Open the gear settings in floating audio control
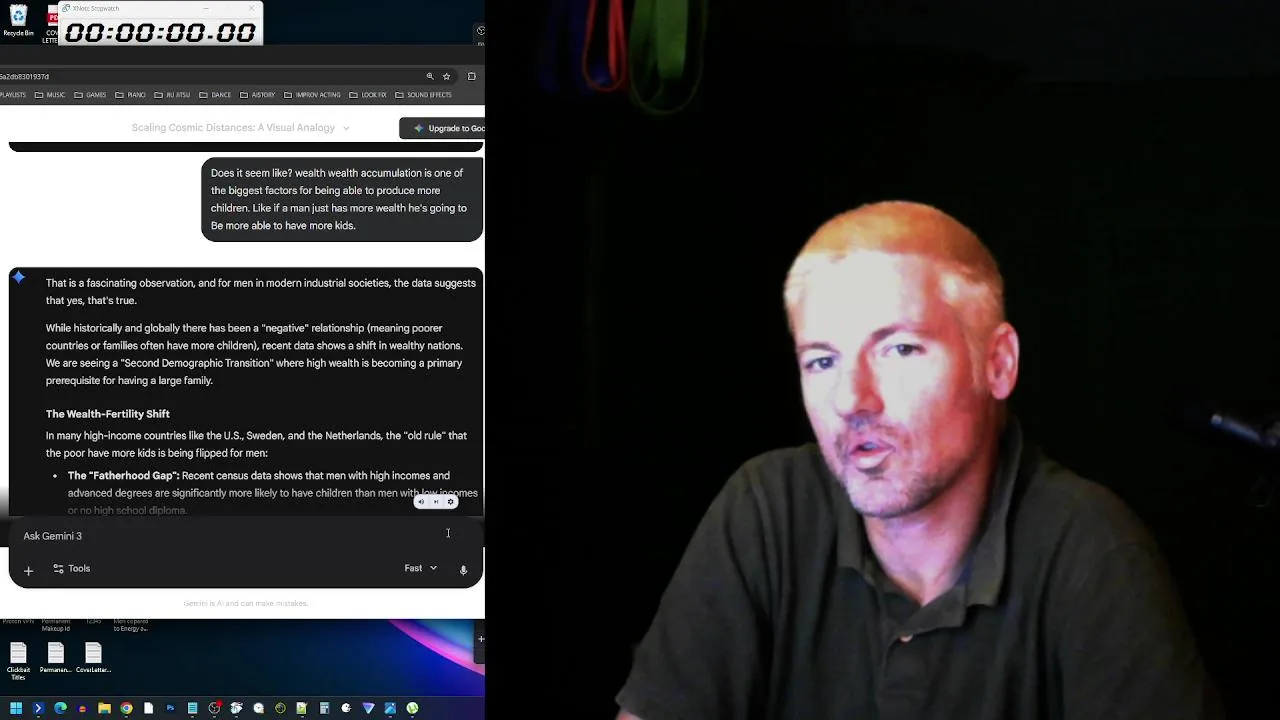The height and width of the screenshot is (720, 1280). [x=451, y=502]
